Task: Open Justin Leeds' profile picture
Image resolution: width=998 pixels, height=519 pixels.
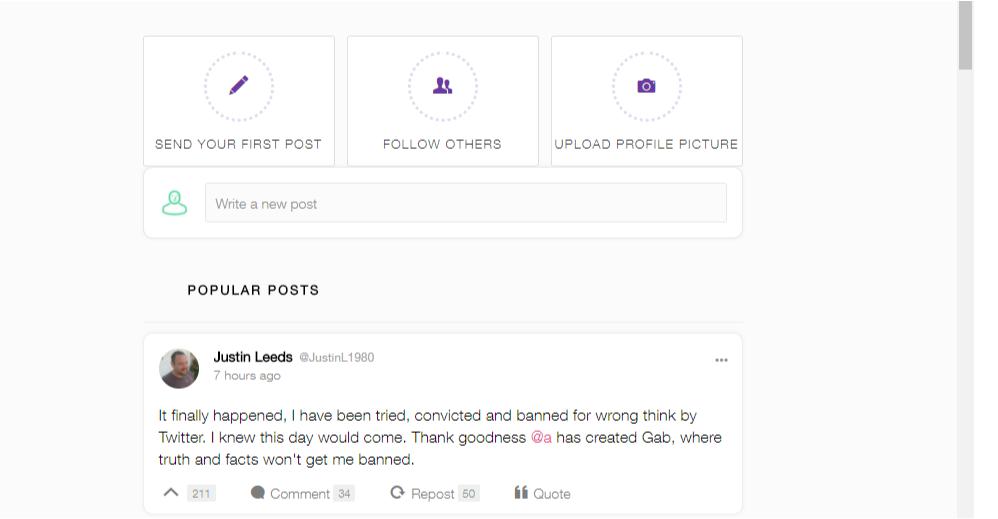Action: [x=179, y=368]
